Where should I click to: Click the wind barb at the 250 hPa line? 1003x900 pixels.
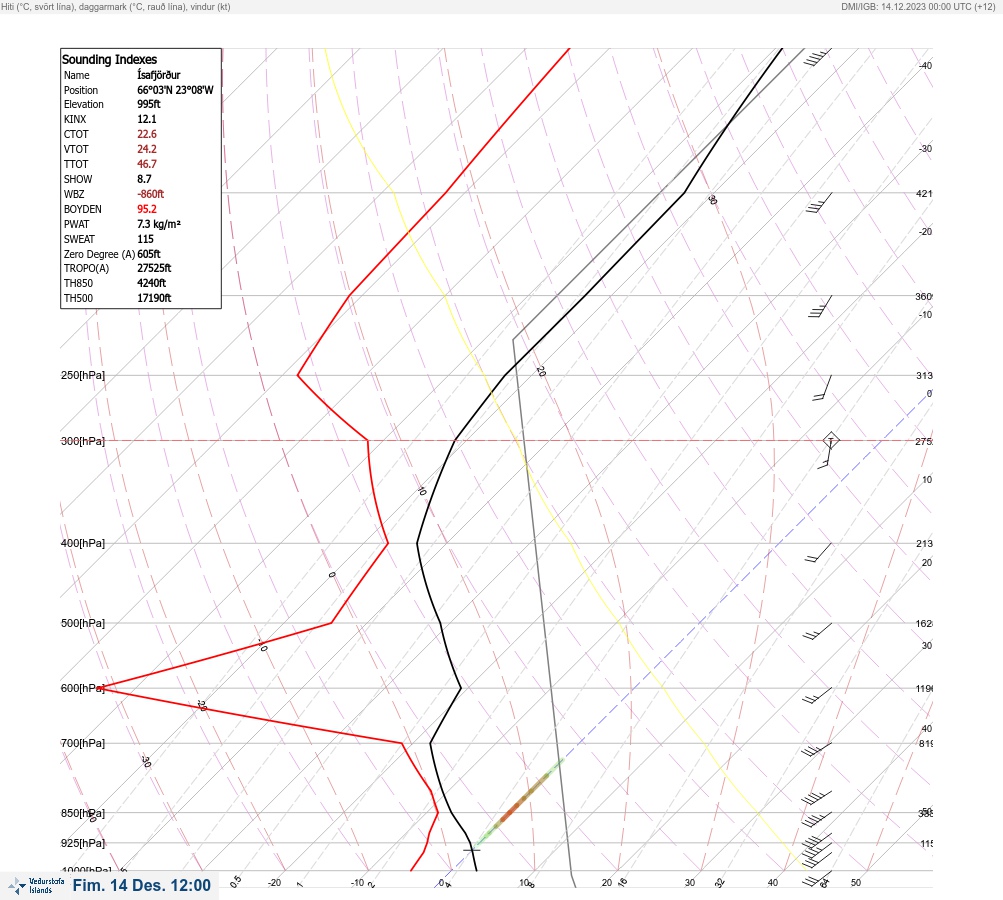pyautogui.click(x=823, y=388)
